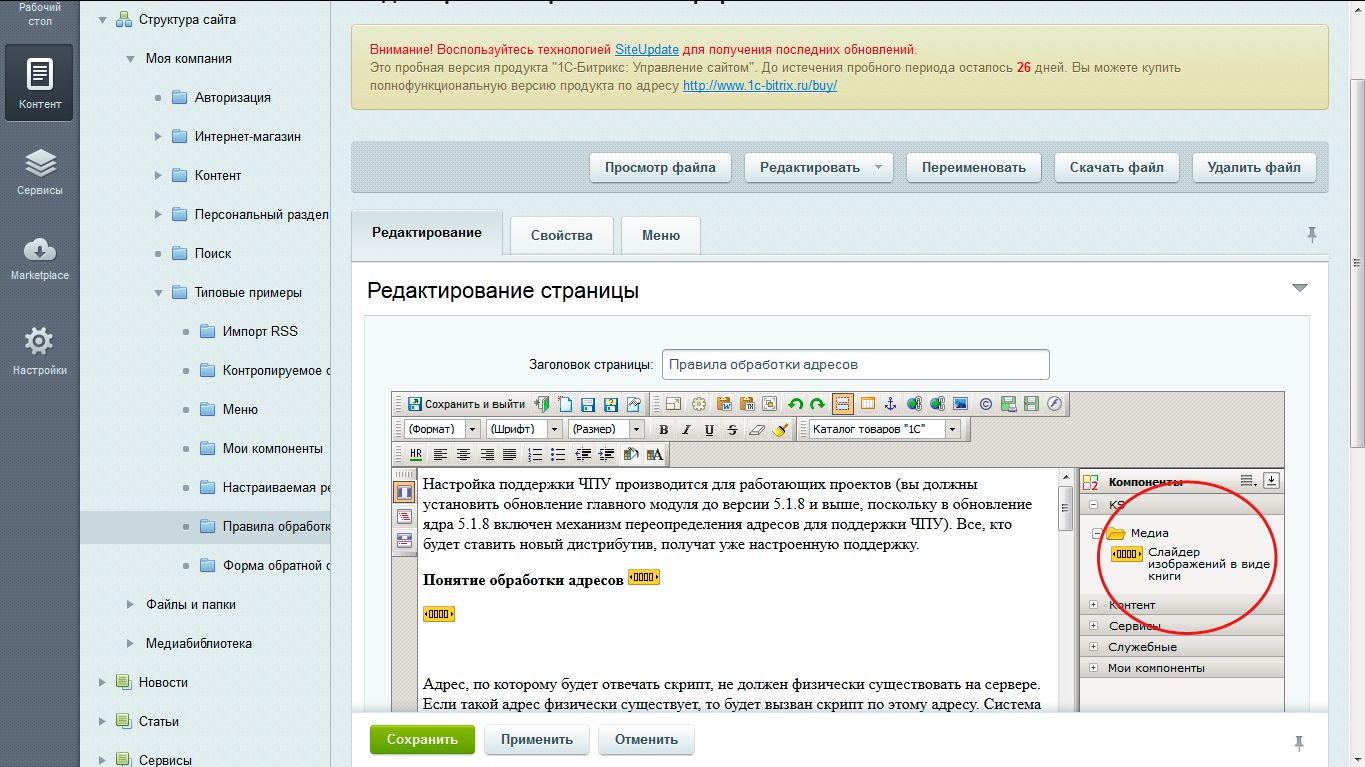
Task: Open the SiteUpdate link in the notice
Action: pyautogui.click(x=646, y=49)
